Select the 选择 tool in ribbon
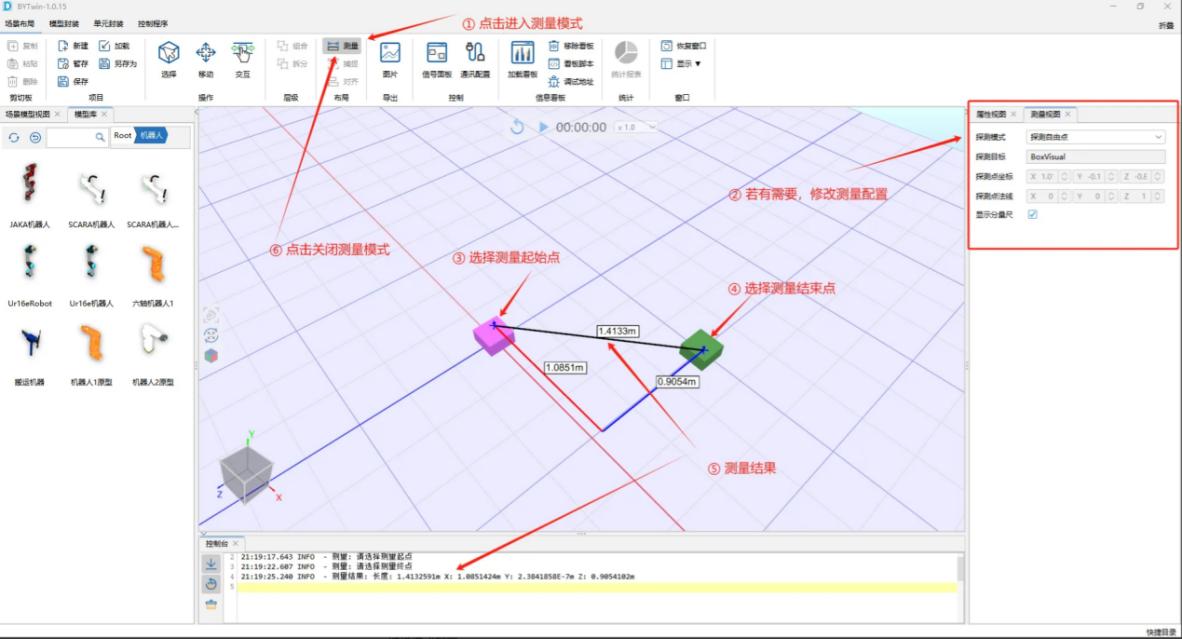1182x639 pixels. coord(168,60)
